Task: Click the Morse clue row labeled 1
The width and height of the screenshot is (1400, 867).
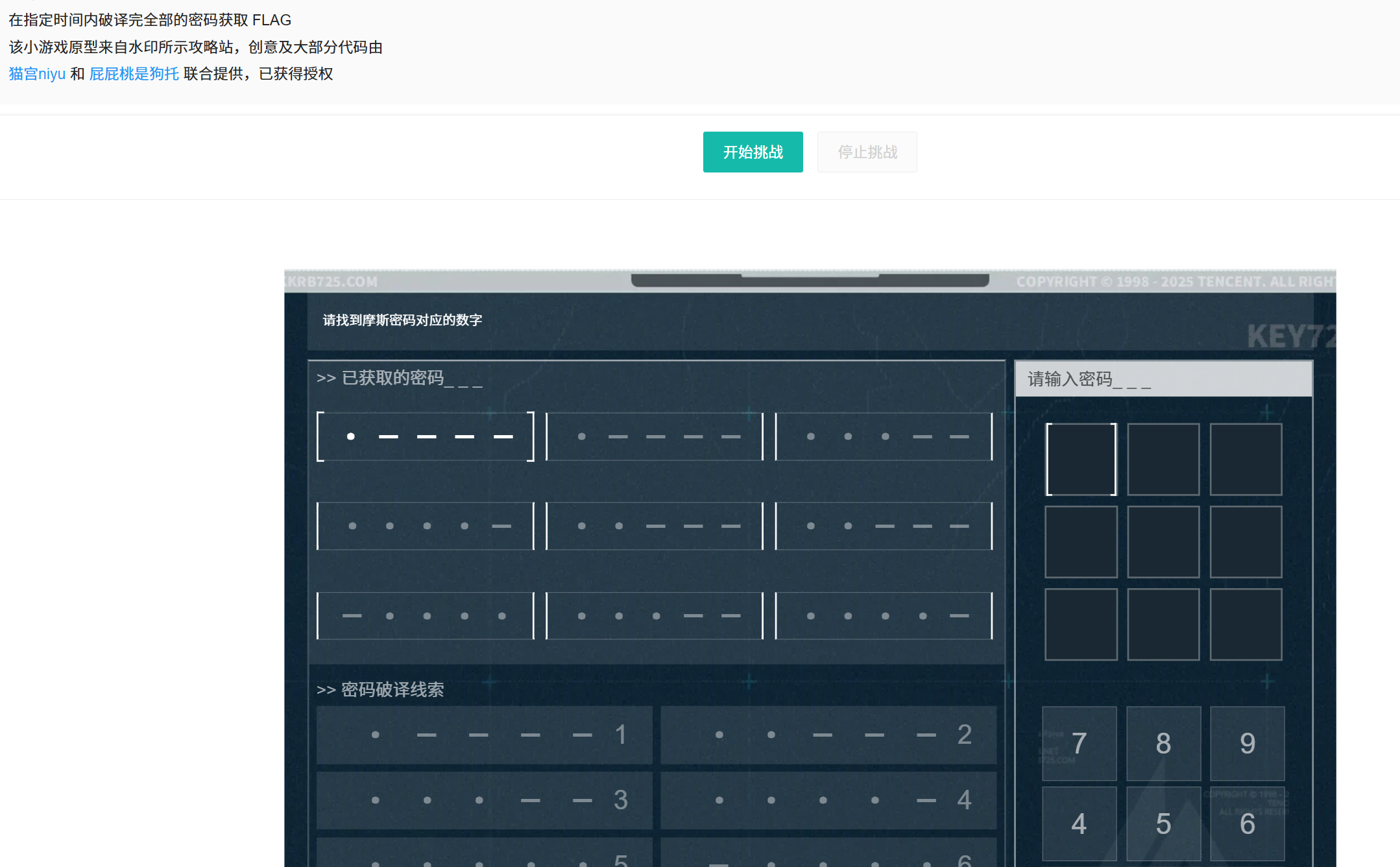Action: pyautogui.click(x=484, y=735)
